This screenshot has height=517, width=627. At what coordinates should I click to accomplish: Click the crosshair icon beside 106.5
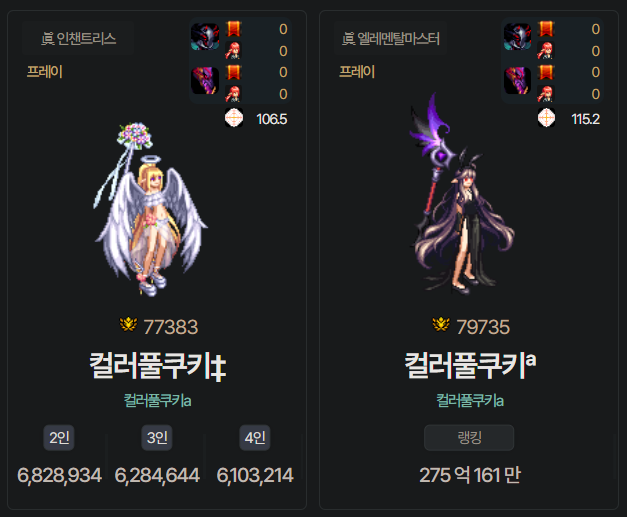click(x=234, y=118)
